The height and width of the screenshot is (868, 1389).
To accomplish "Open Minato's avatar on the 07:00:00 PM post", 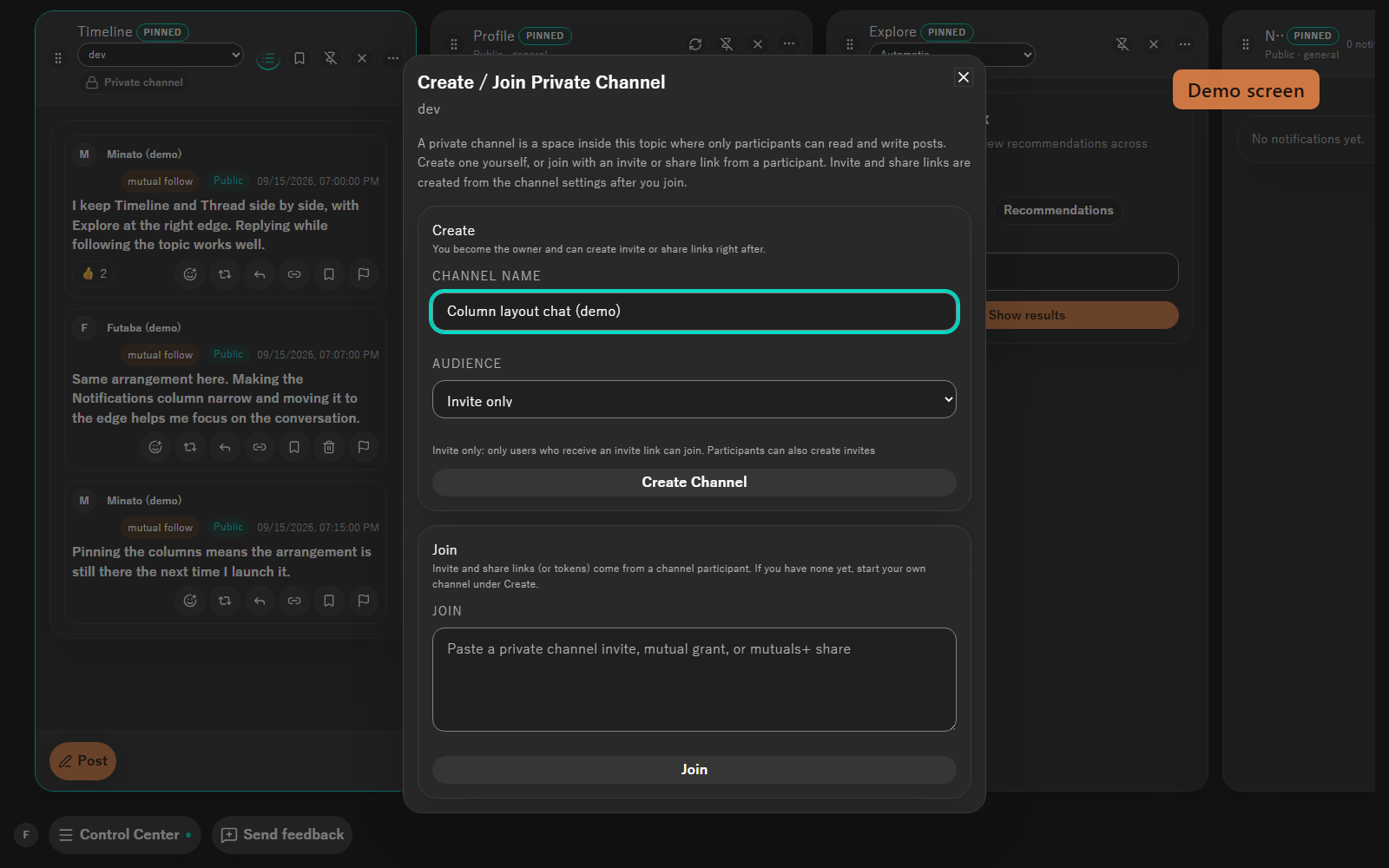I will [84, 155].
